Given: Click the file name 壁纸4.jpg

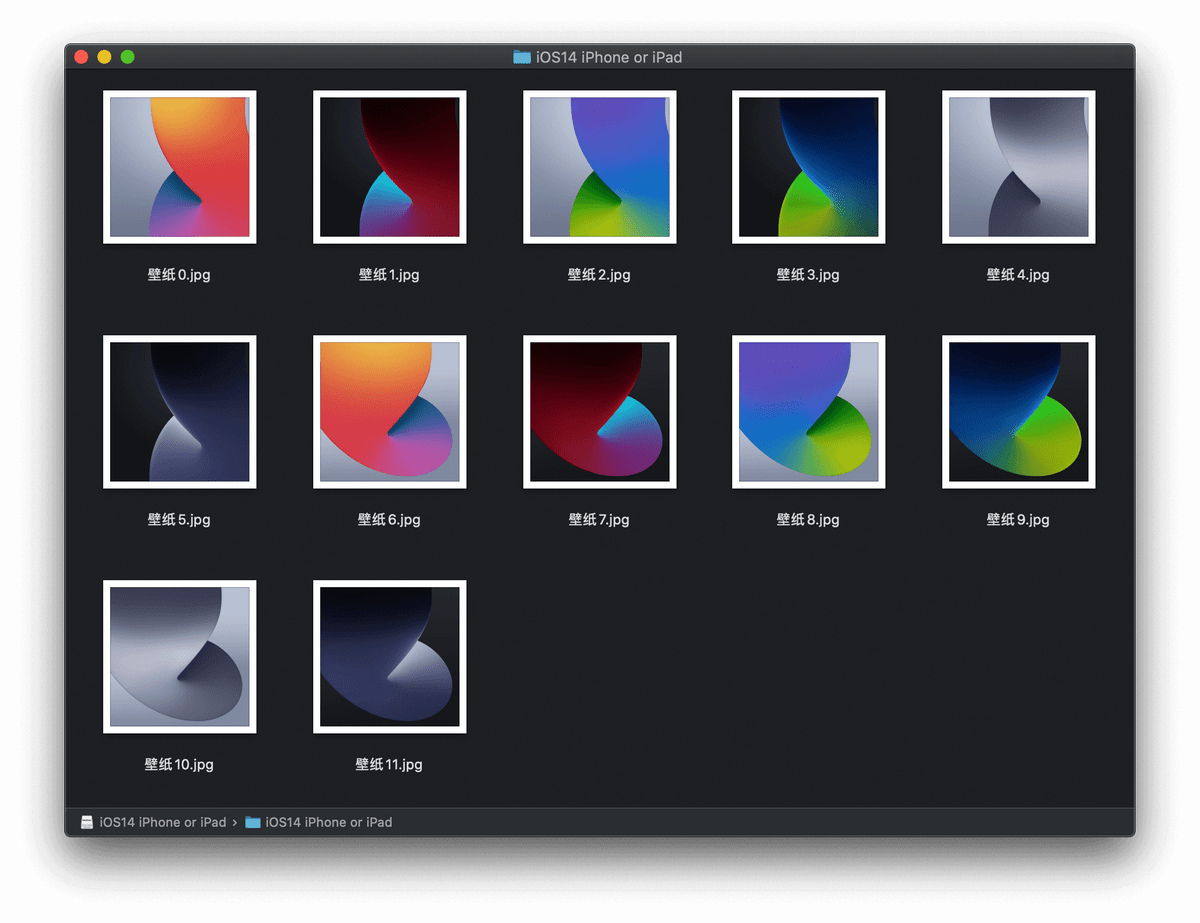Looking at the screenshot, I should [1018, 275].
